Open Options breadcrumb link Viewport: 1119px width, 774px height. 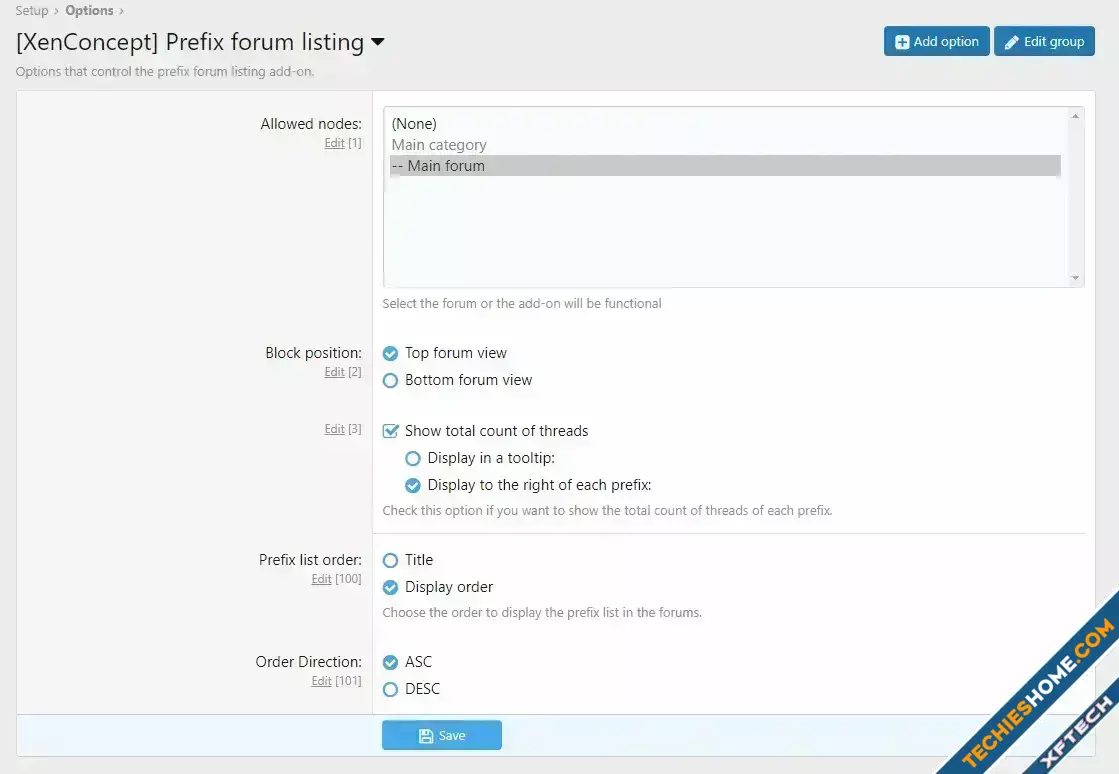[x=89, y=11]
